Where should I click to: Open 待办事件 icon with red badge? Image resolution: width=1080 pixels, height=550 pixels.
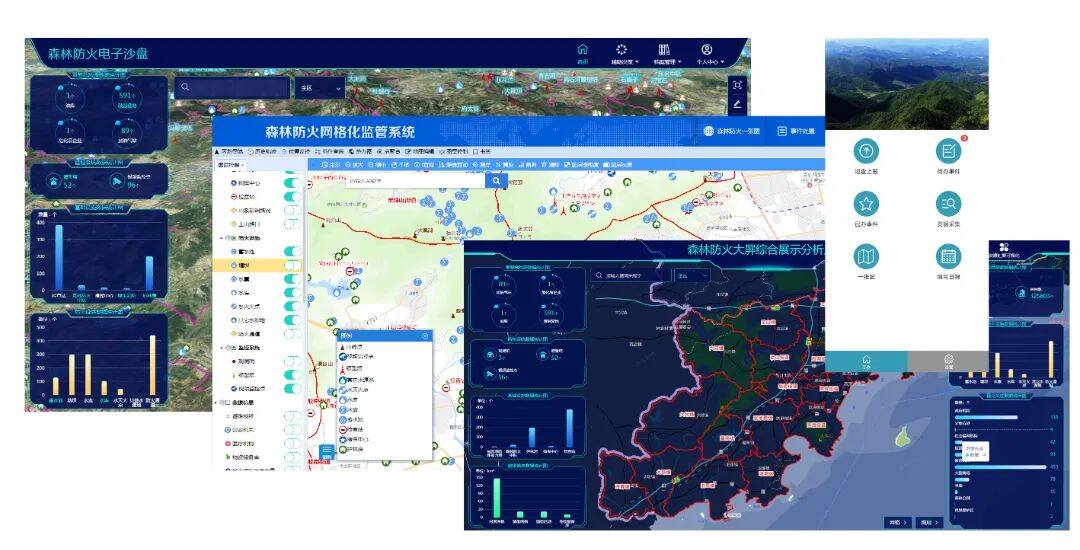948,151
